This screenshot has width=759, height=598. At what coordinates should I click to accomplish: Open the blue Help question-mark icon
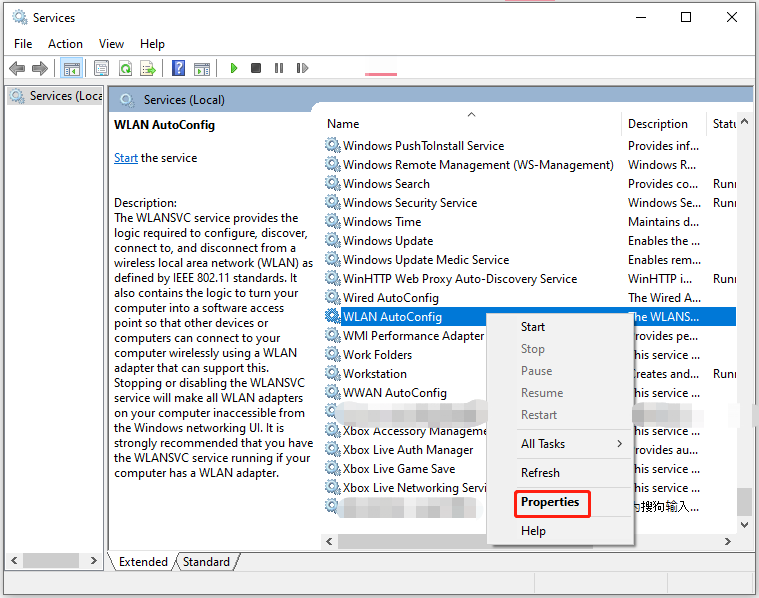click(x=178, y=68)
